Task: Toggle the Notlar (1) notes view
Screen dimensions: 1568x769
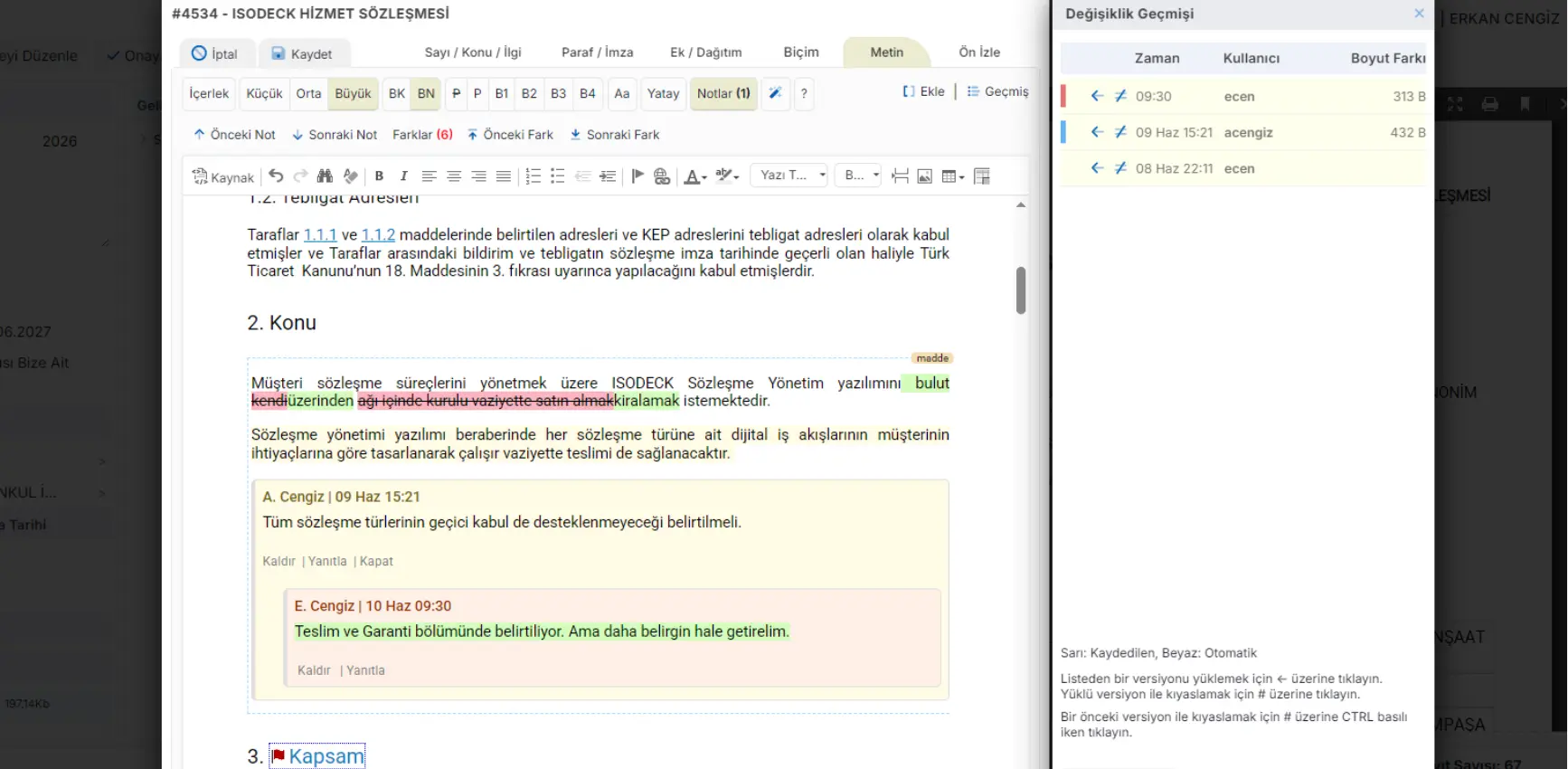Action: click(723, 93)
